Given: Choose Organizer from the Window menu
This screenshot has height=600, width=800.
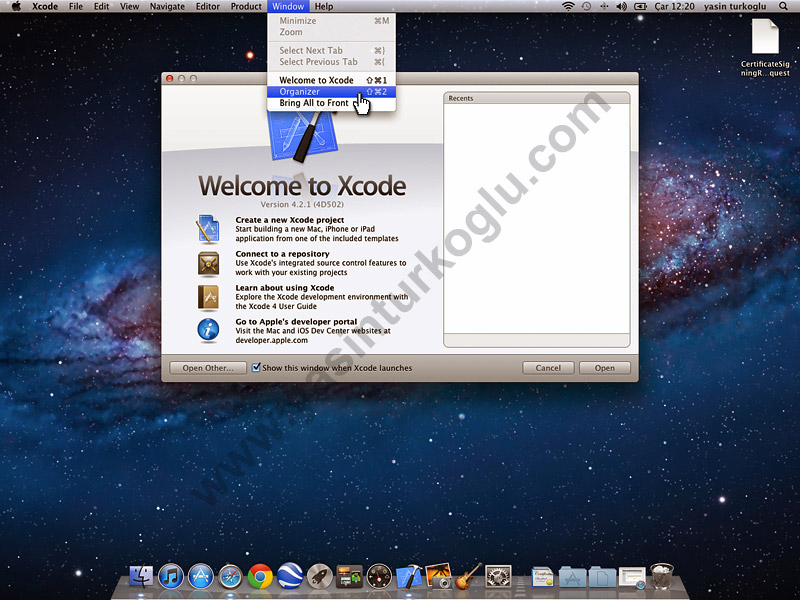Looking at the screenshot, I should pyautogui.click(x=332, y=92).
